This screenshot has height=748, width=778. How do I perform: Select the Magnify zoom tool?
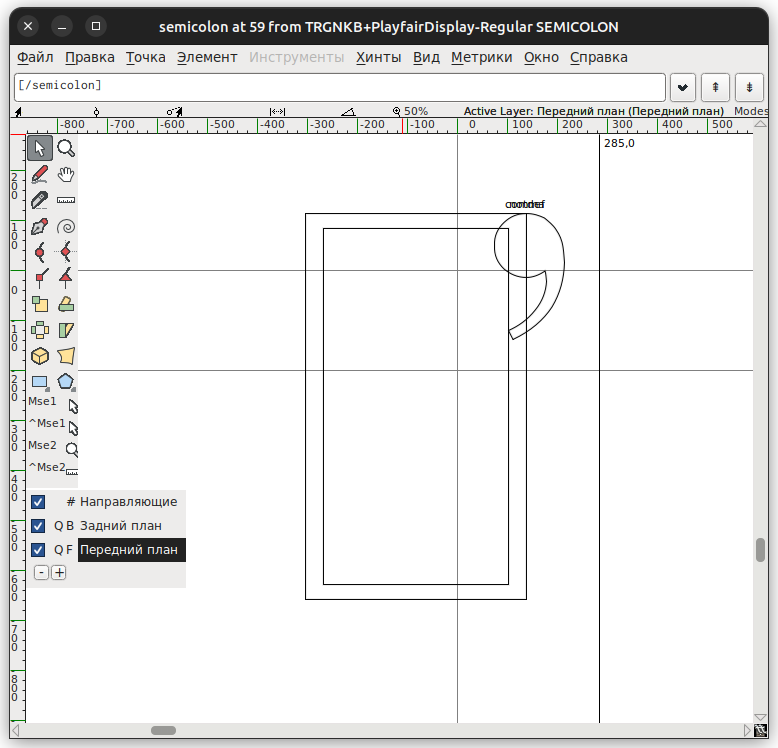click(x=66, y=149)
